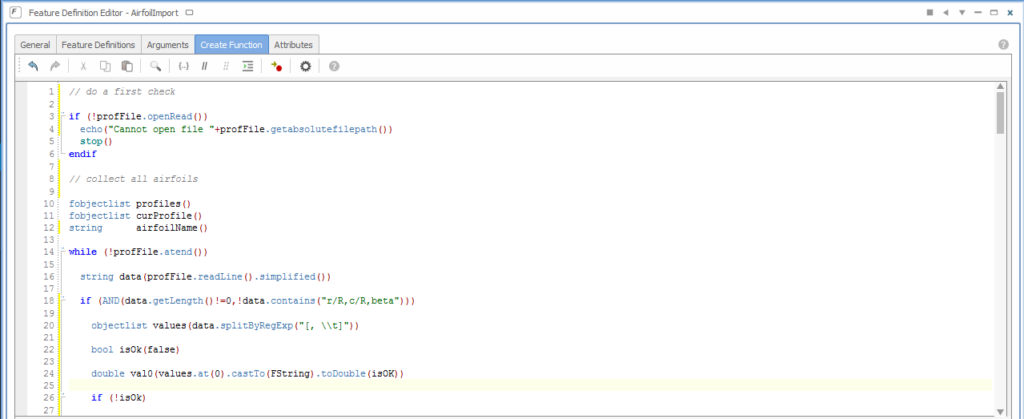Click the gray help icon at far right
The width and height of the screenshot is (1024, 419).
(x=1003, y=45)
